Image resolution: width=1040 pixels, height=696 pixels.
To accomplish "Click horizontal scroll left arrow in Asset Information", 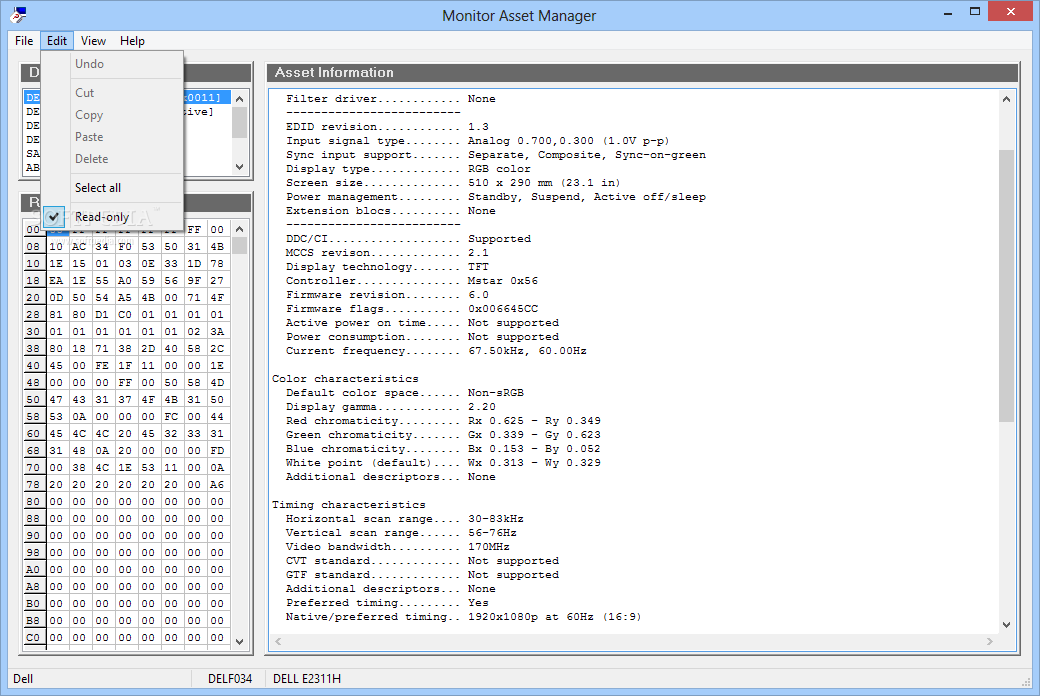I will pos(279,641).
